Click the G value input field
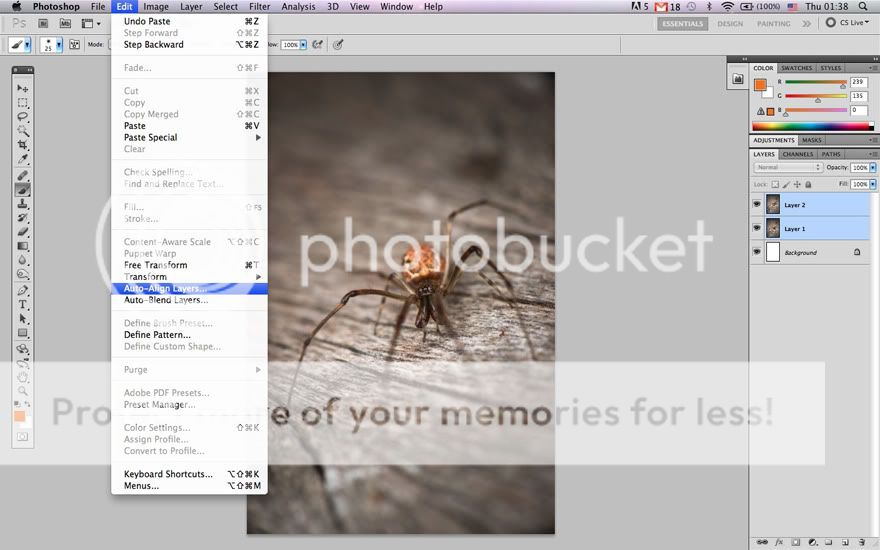This screenshot has width=880, height=550. [859, 96]
